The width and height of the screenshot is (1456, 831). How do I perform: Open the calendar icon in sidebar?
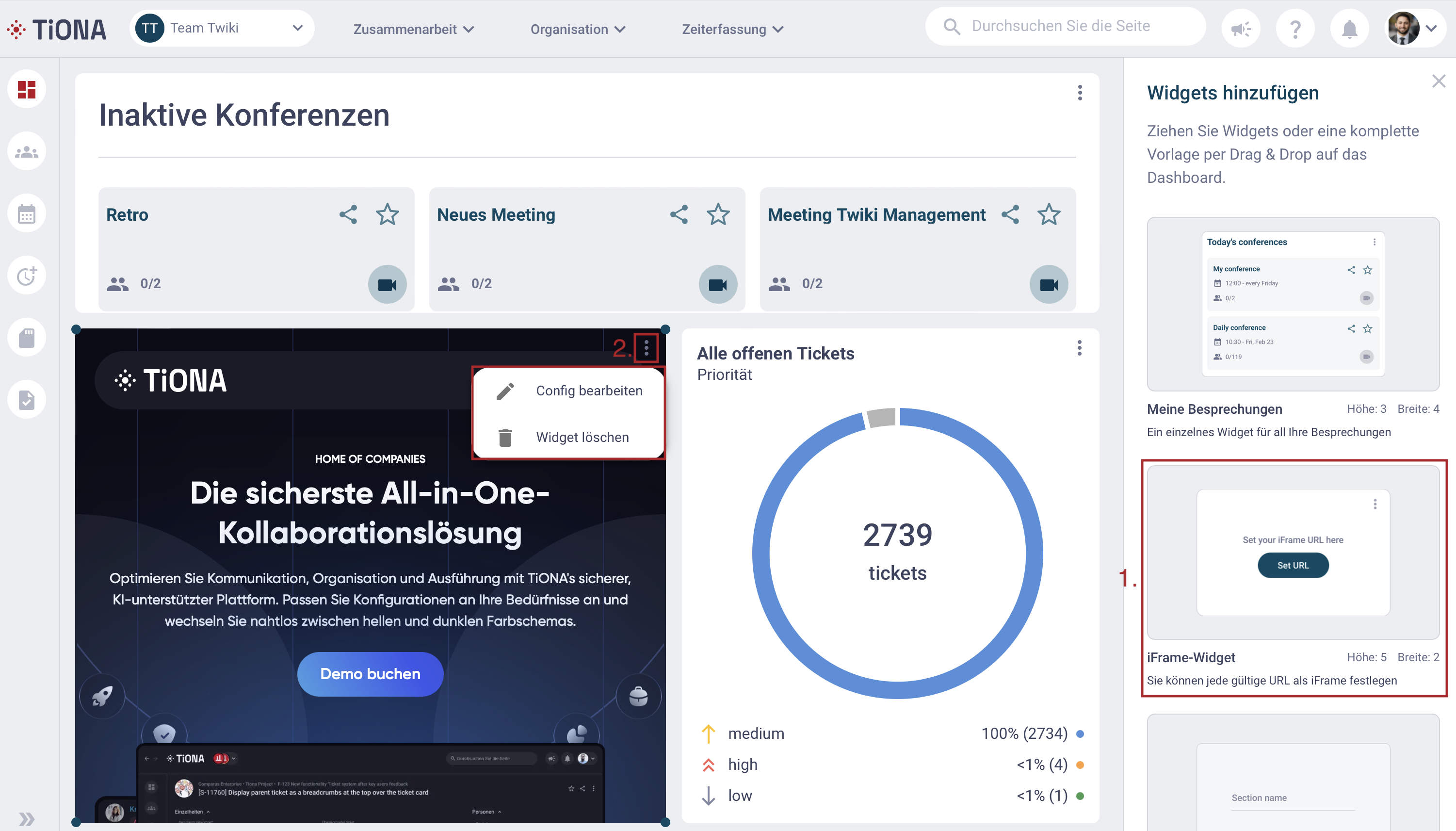(27, 214)
